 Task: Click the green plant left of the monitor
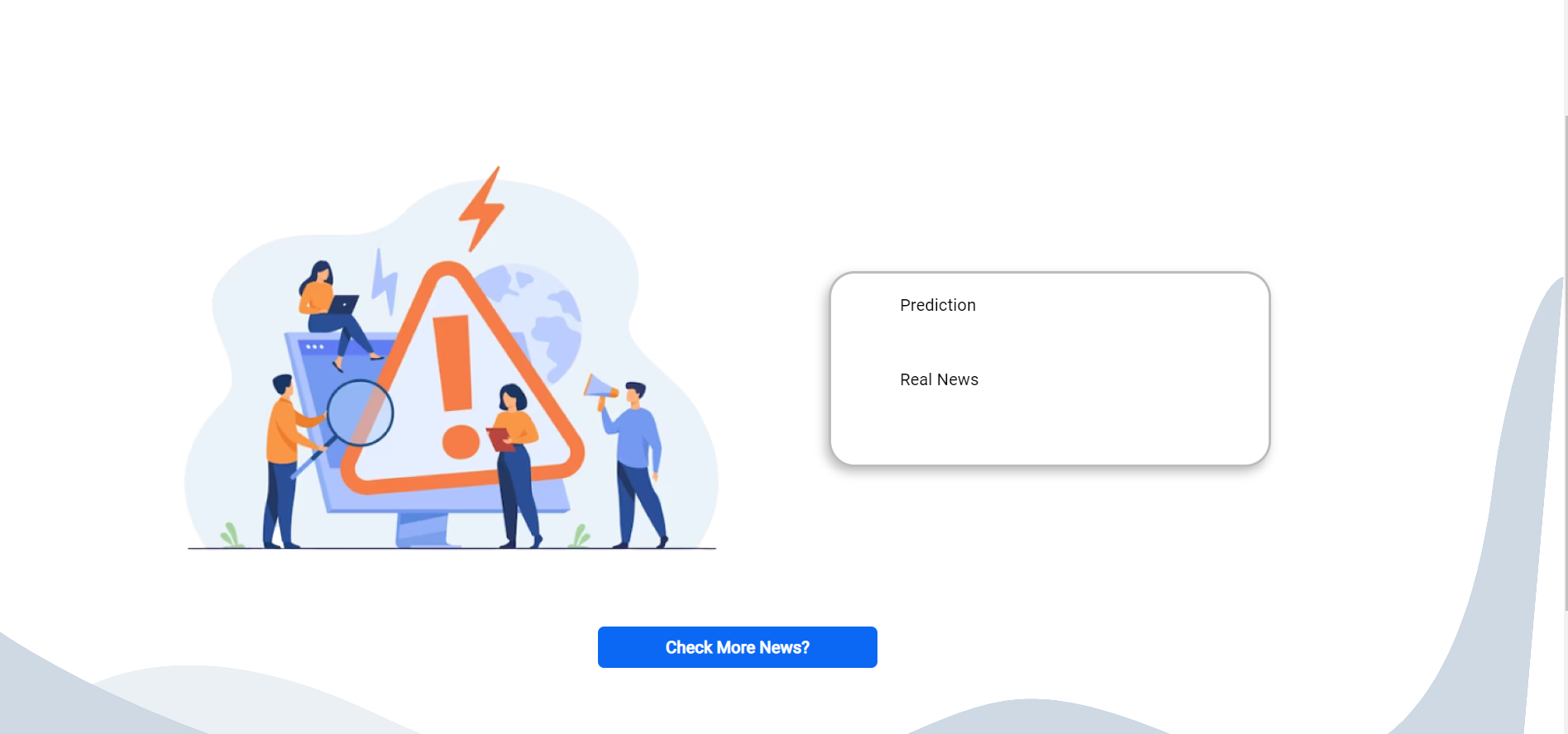tap(232, 536)
